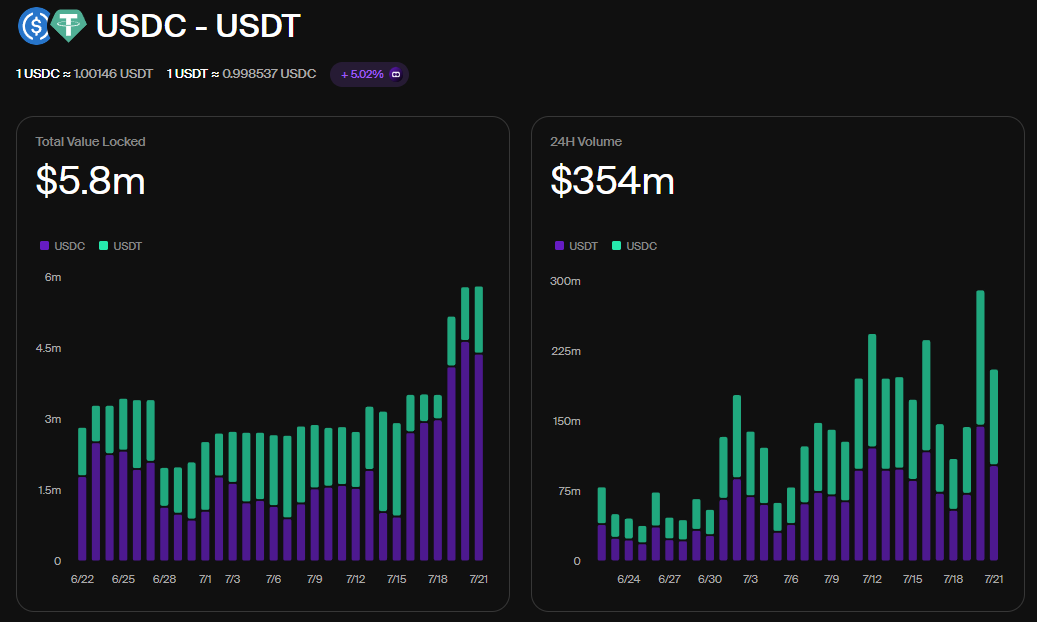
Task: Toggle the USDC legend label in Volume chart
Action: 642,246
